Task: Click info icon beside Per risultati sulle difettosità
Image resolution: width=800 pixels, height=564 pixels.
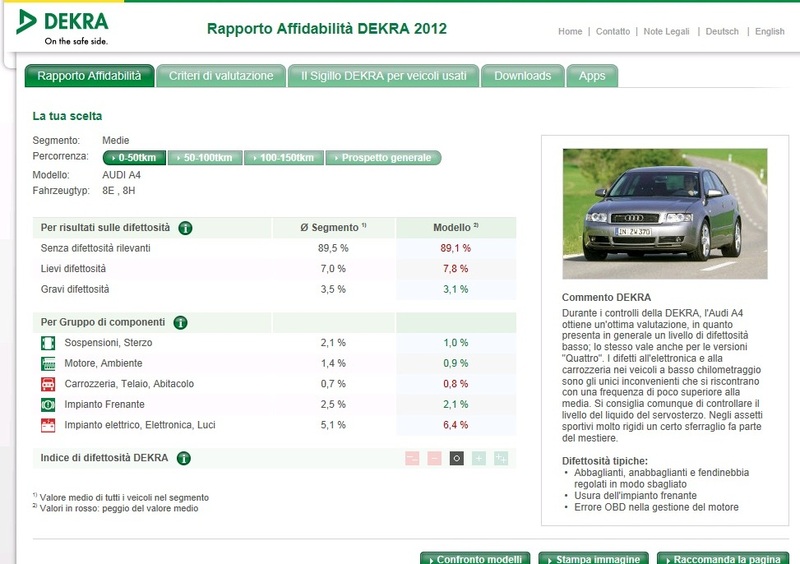Action: click(x=185, y=228)
